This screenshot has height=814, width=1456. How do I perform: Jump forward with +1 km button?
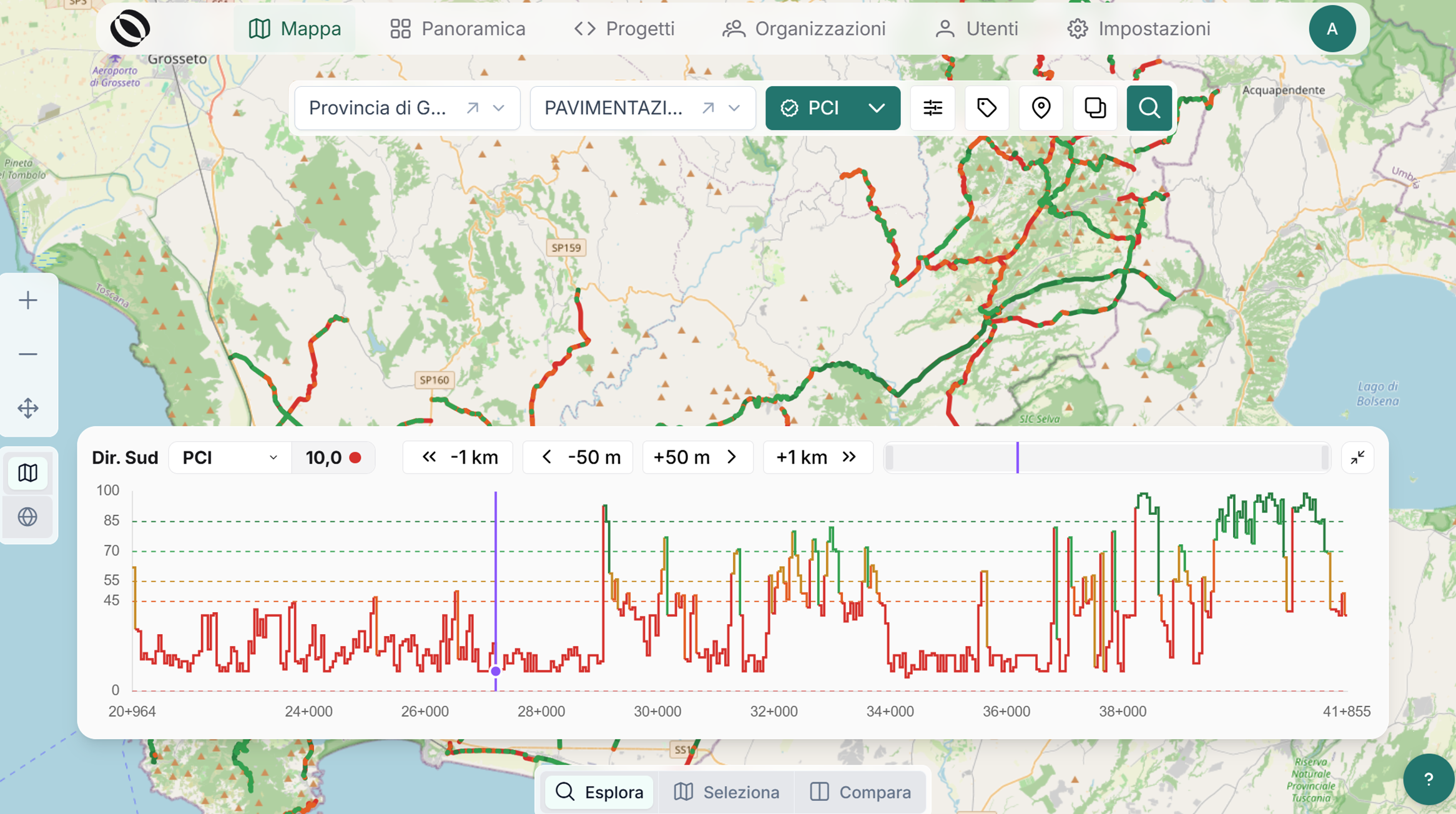pos(818,457)
